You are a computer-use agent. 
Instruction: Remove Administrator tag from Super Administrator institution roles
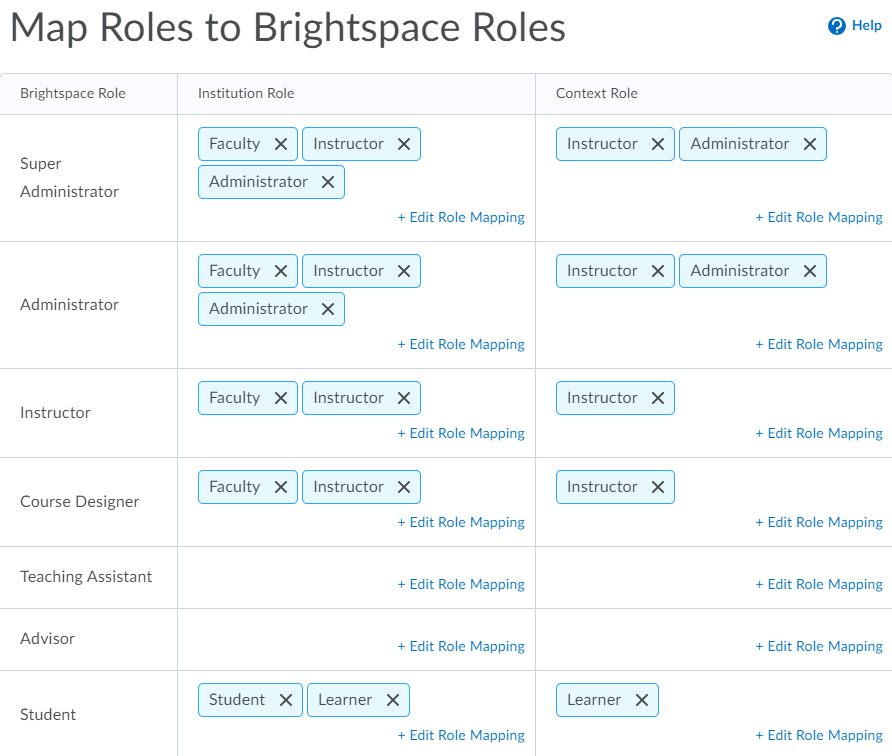pyautogui.click(x=328, y=182)
